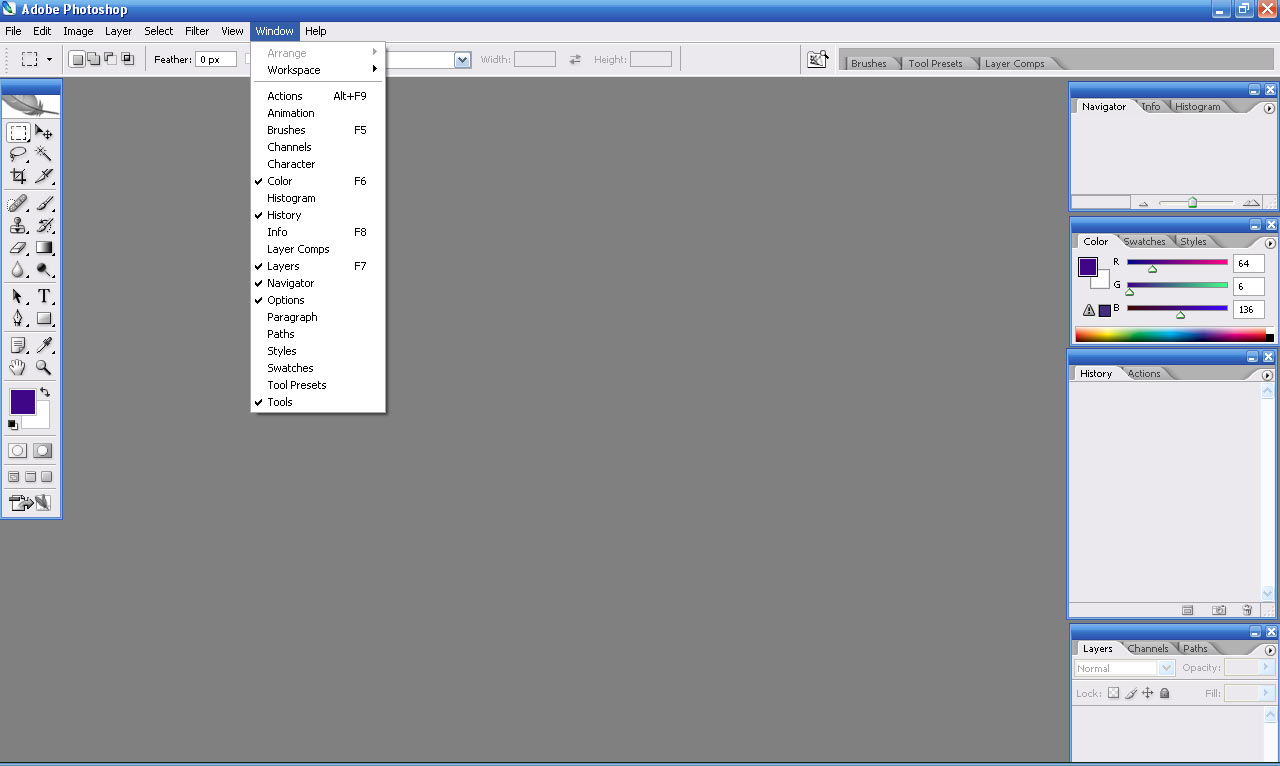
Task: Swap foreground and background colors
Action: (x=45, y=392)
